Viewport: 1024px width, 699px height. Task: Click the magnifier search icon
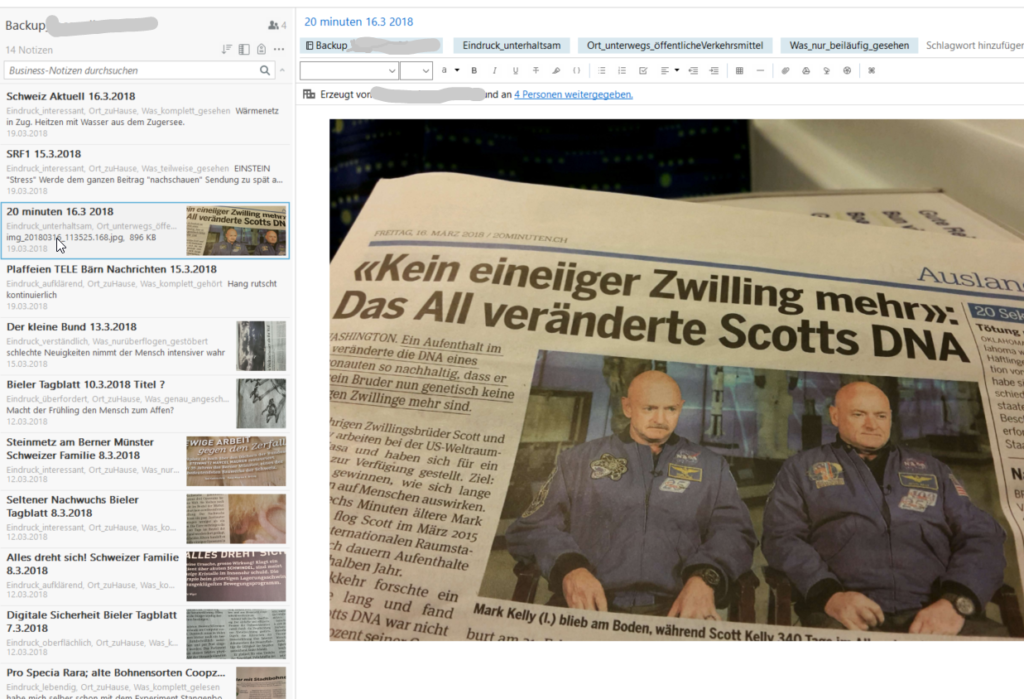264,71
